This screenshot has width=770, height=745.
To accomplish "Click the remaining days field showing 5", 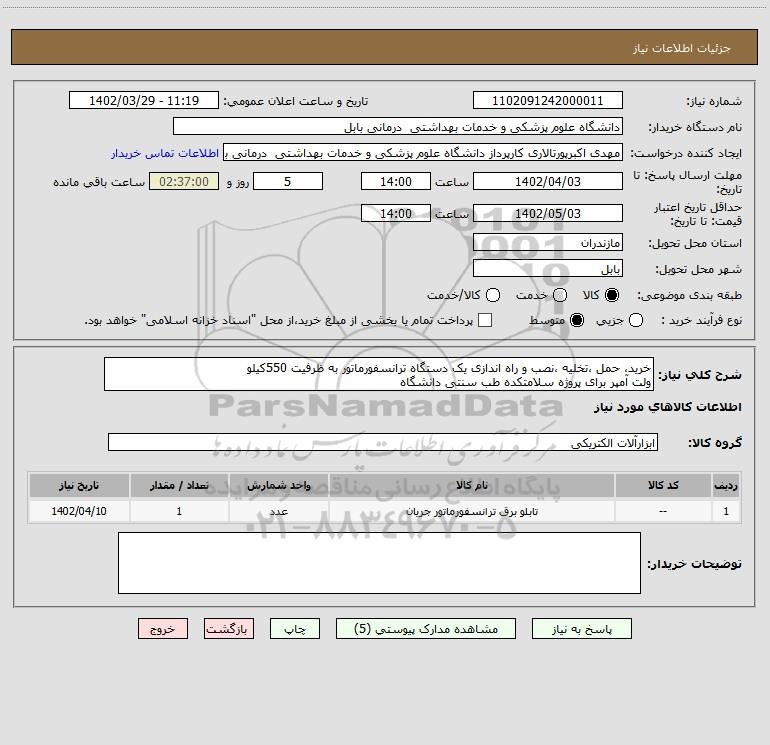I will point(288,181).
